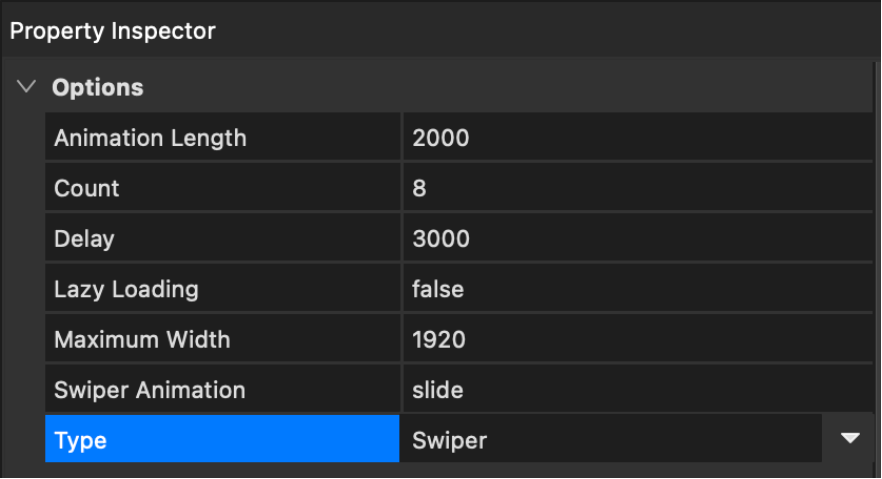Select the Animation Length property row
Screen dimensions: 882x479
click(x=222, y=138)
